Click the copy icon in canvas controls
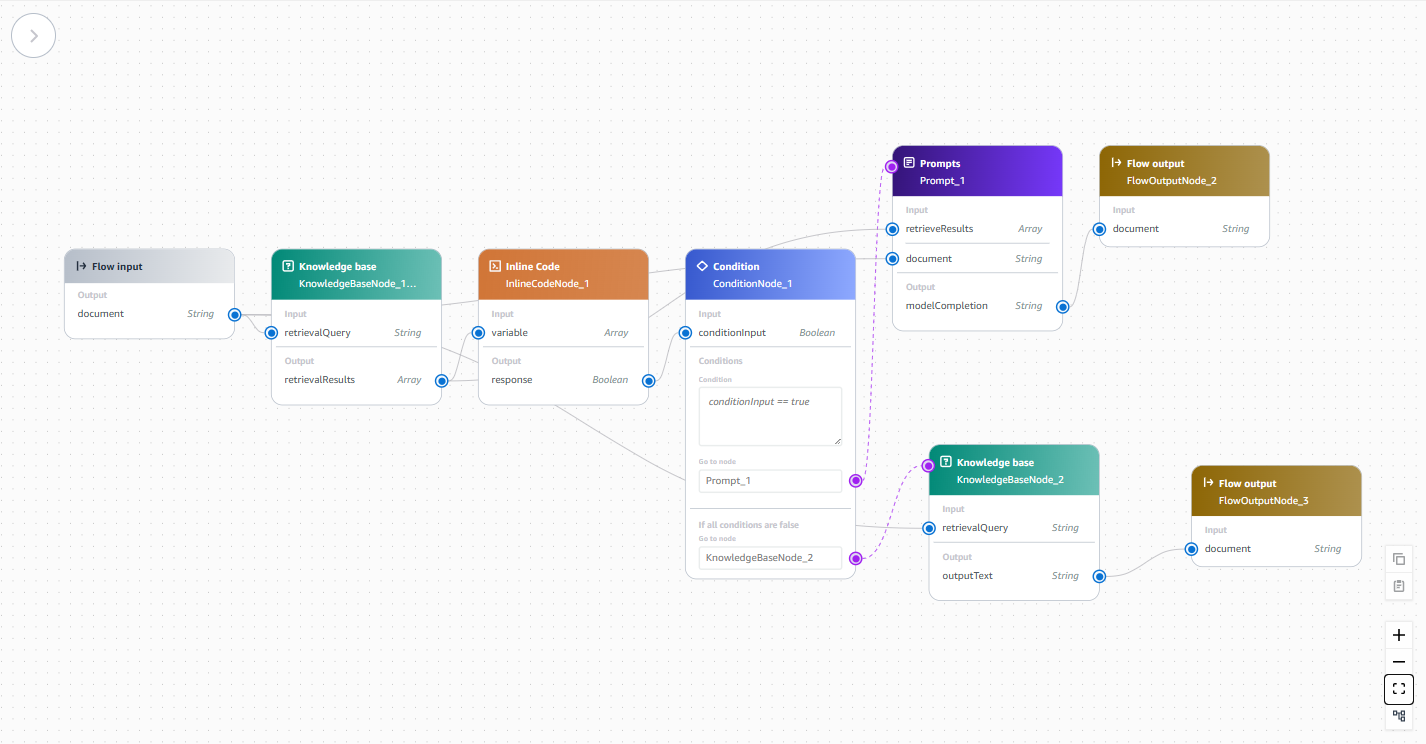The image size is (1426, 744). tap(1399, 559)
